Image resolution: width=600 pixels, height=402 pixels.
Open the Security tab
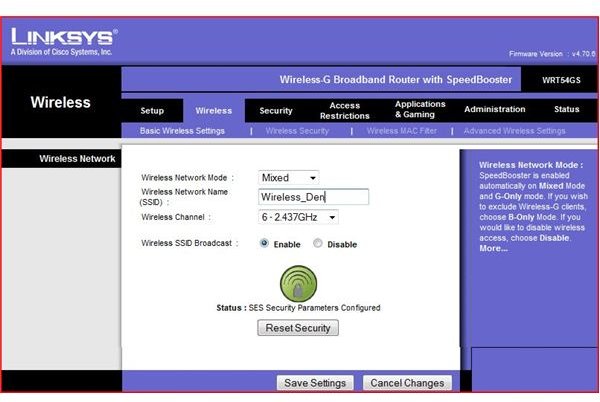276,111
